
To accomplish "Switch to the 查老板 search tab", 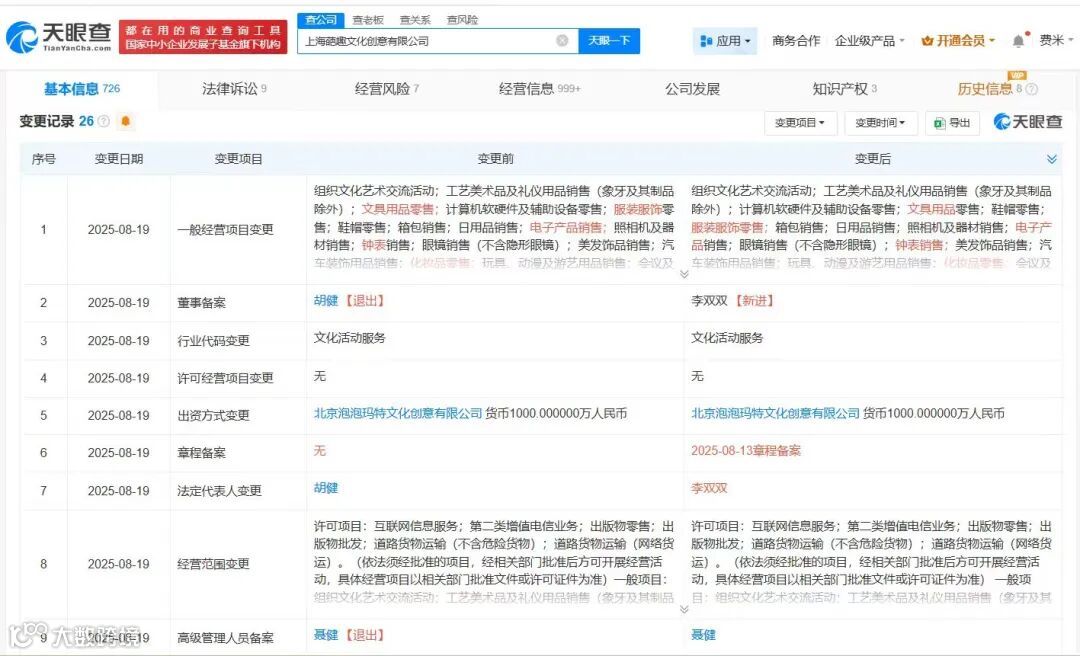I will [368, 20].
